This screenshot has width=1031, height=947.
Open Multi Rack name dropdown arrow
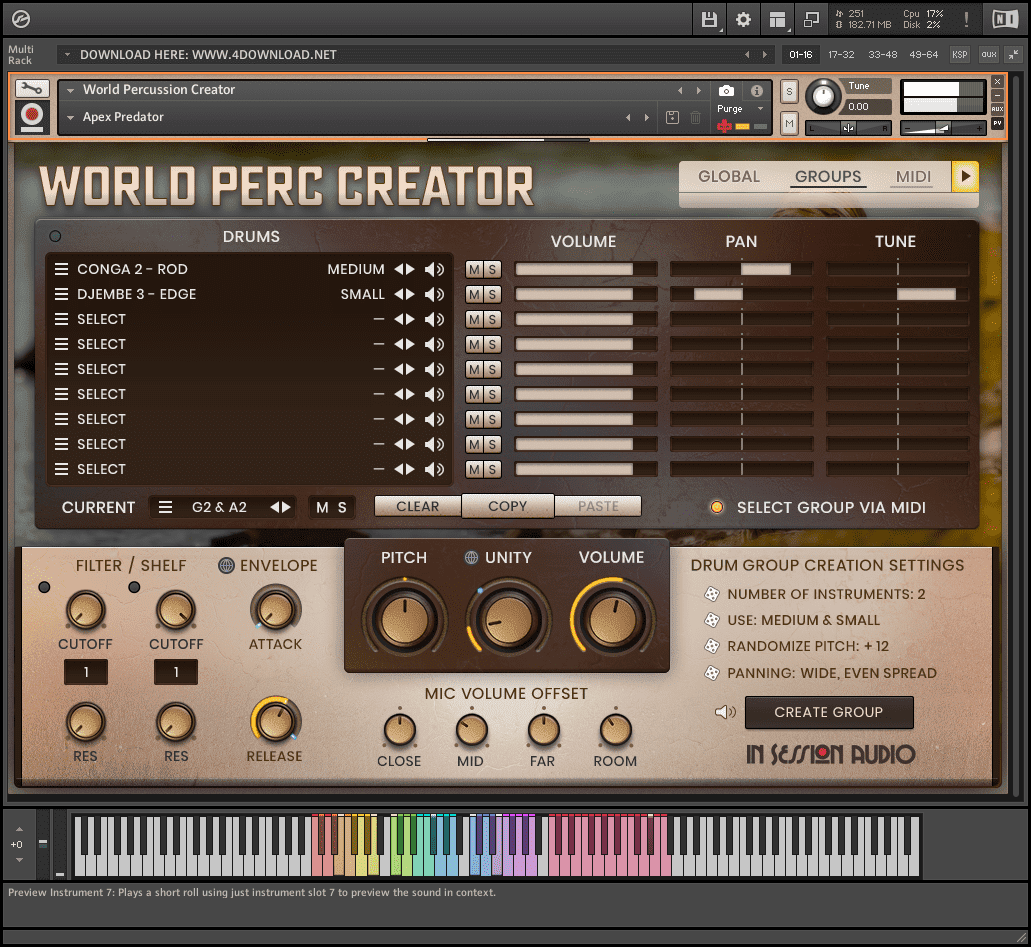click(x=67, y=55)
